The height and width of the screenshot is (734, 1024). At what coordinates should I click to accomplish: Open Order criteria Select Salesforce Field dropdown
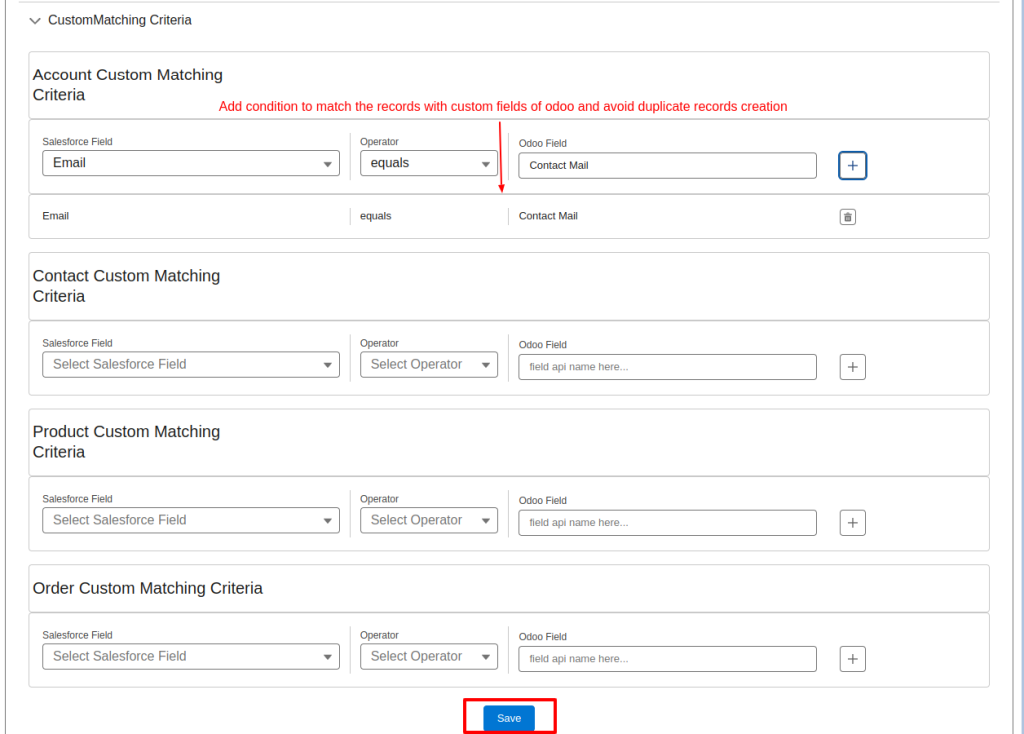191,656
